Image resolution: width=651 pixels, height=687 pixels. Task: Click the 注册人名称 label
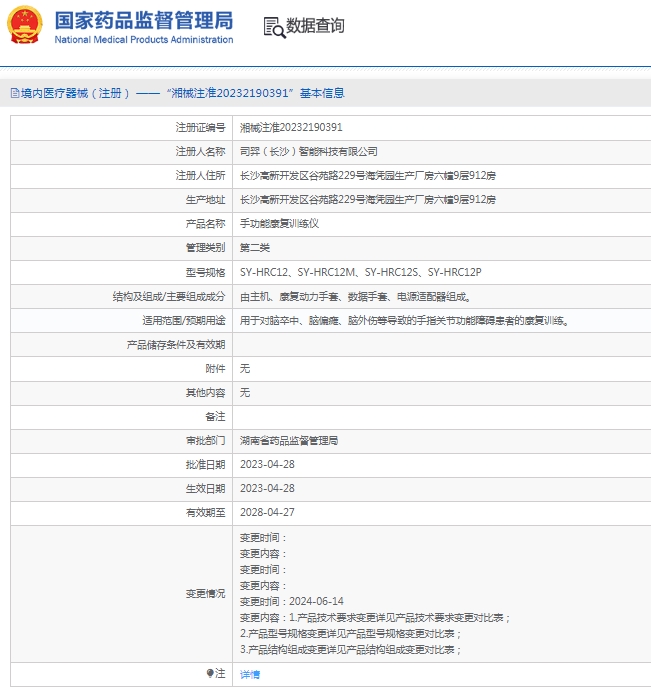pyautogui.click(x=200, y=152)
